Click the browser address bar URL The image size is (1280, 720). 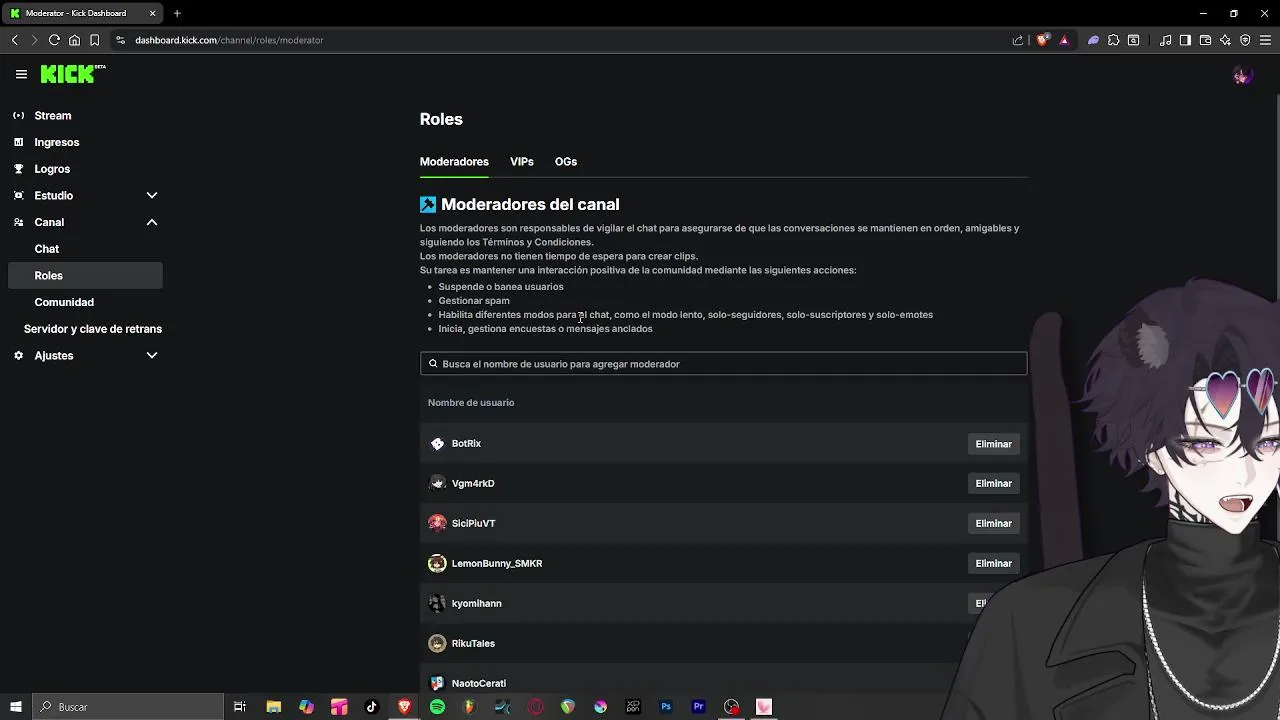coord(229,40)
